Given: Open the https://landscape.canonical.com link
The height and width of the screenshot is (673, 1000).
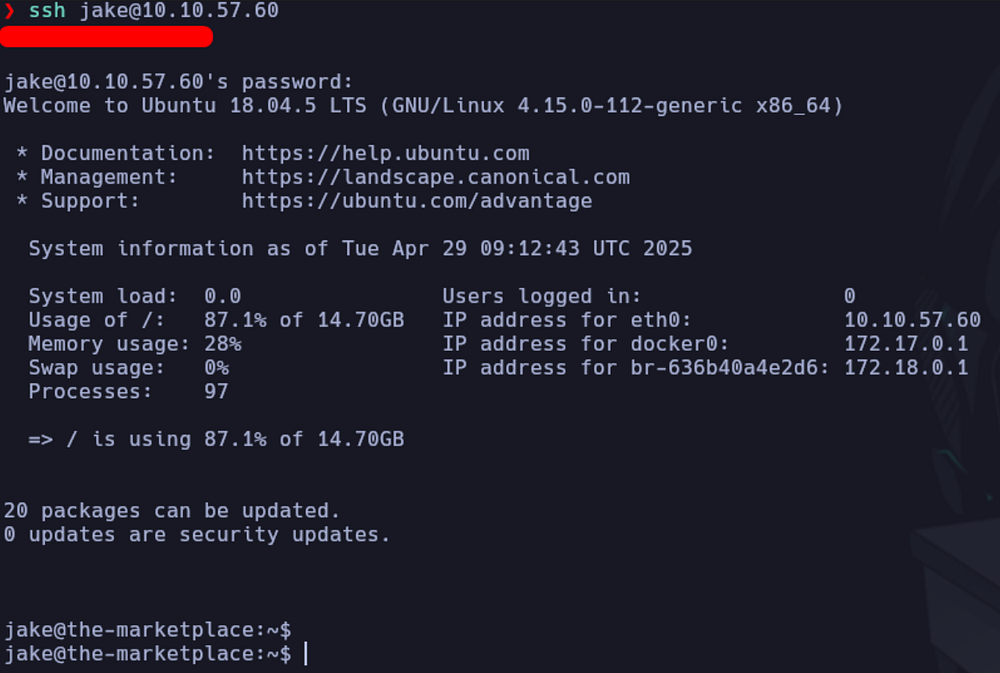Looking at the screenshot, I should click(x=436, y=177).
